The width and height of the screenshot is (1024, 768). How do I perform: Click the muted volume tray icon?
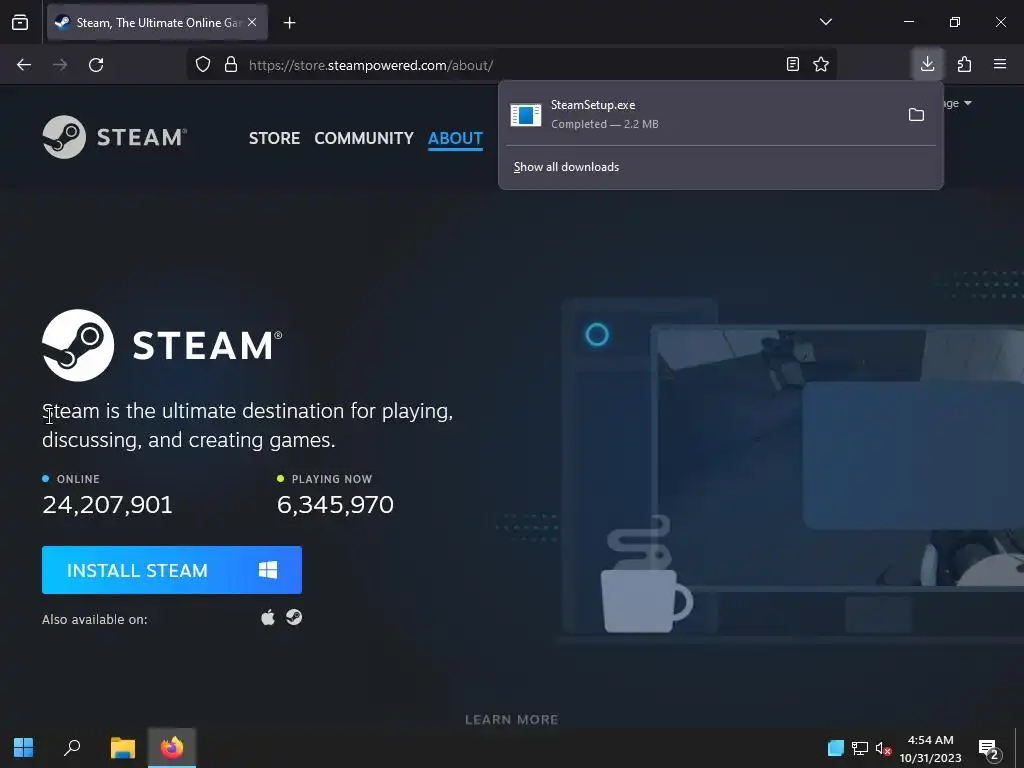pos(883,748)
